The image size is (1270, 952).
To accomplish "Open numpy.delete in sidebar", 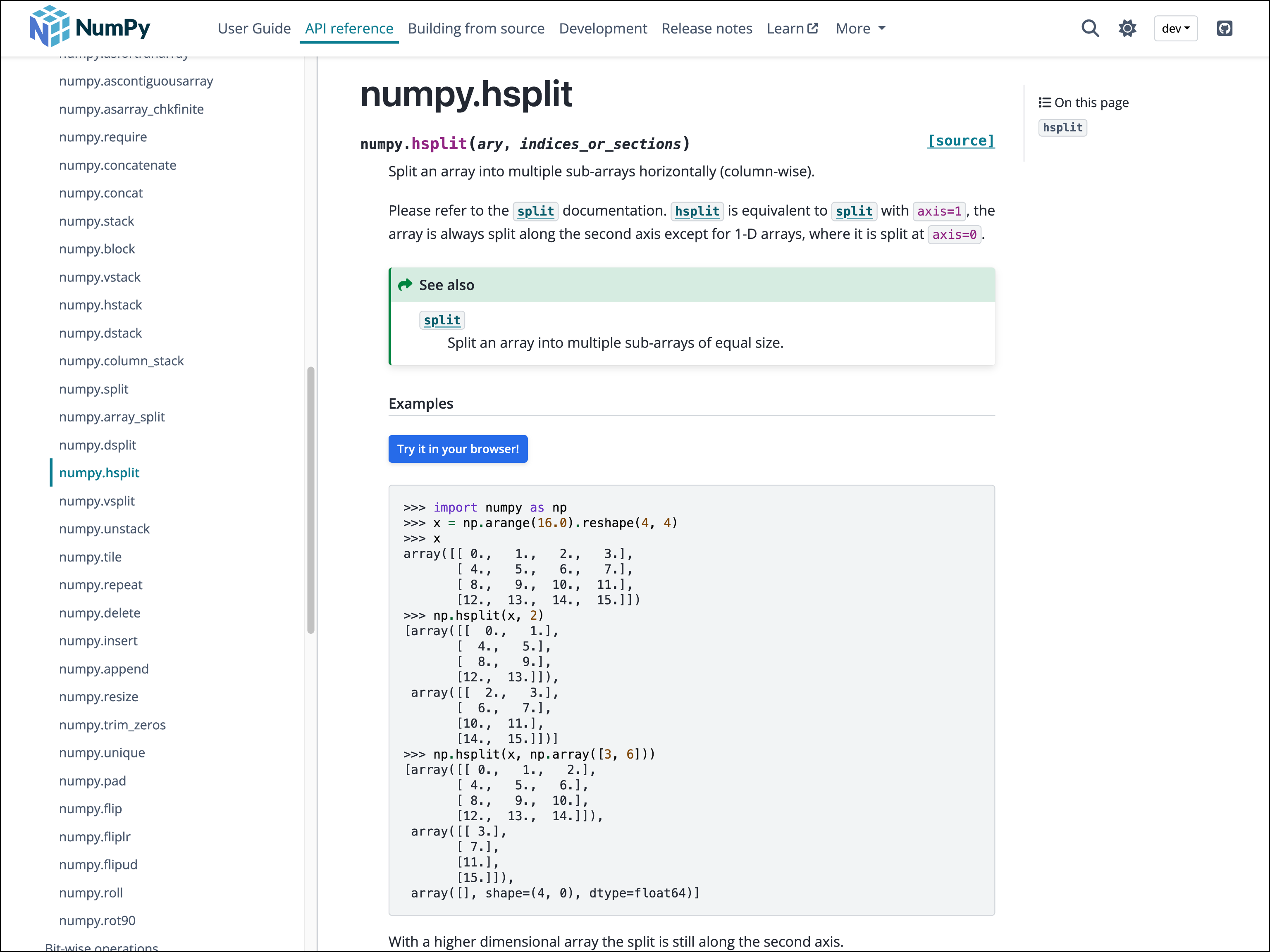I will tap(100, 613).
